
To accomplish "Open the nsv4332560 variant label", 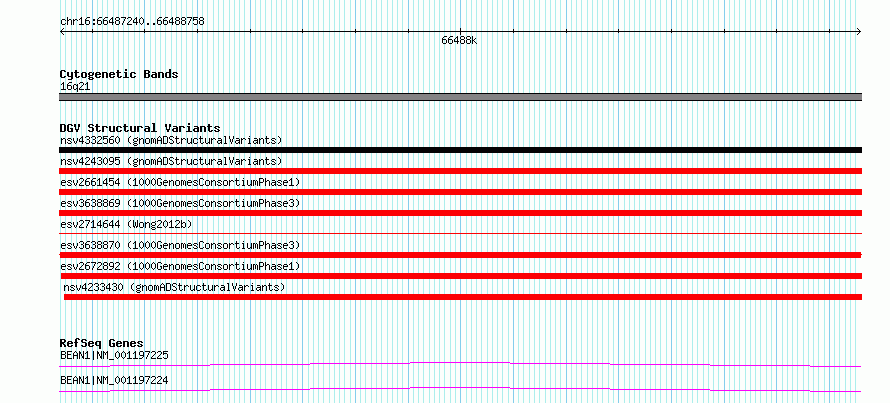I will tap(171, 140).
